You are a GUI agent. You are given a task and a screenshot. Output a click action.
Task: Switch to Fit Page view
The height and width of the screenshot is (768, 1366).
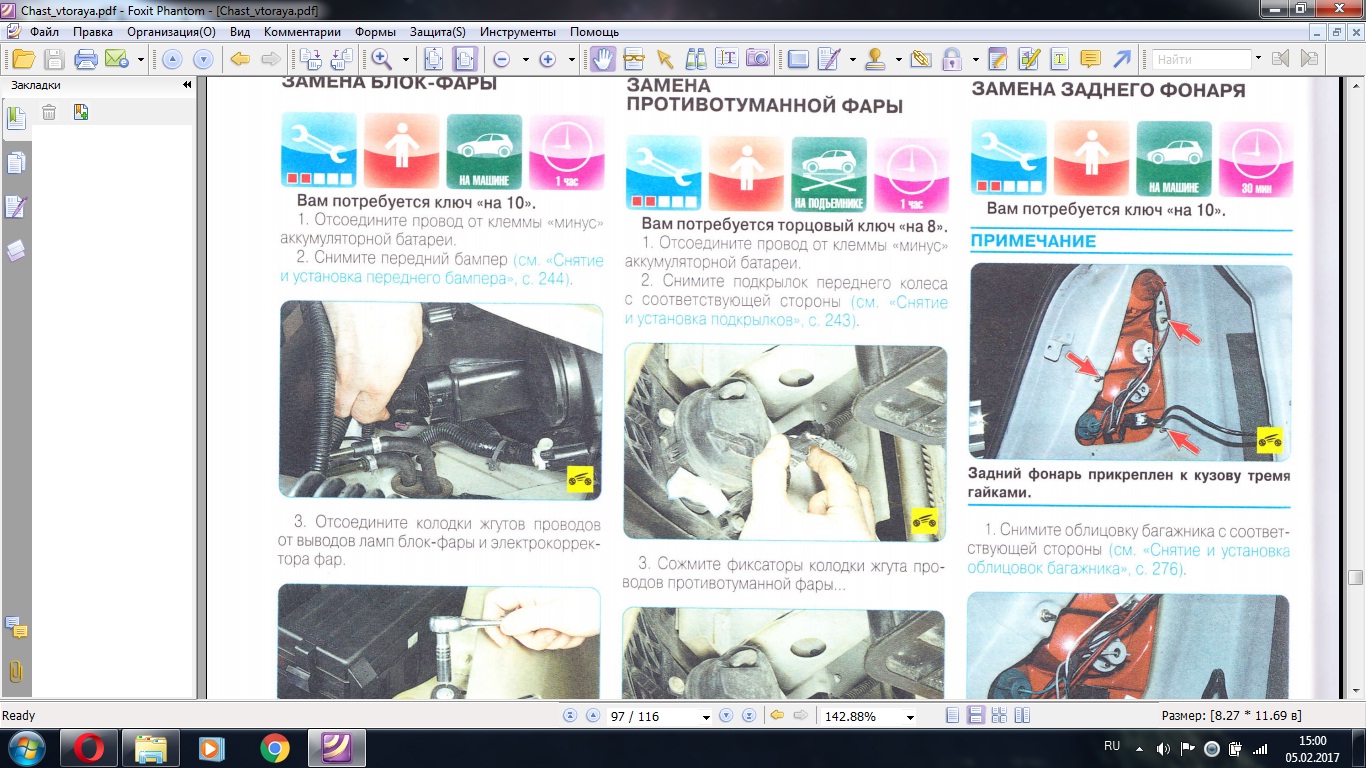coord(434,59)
